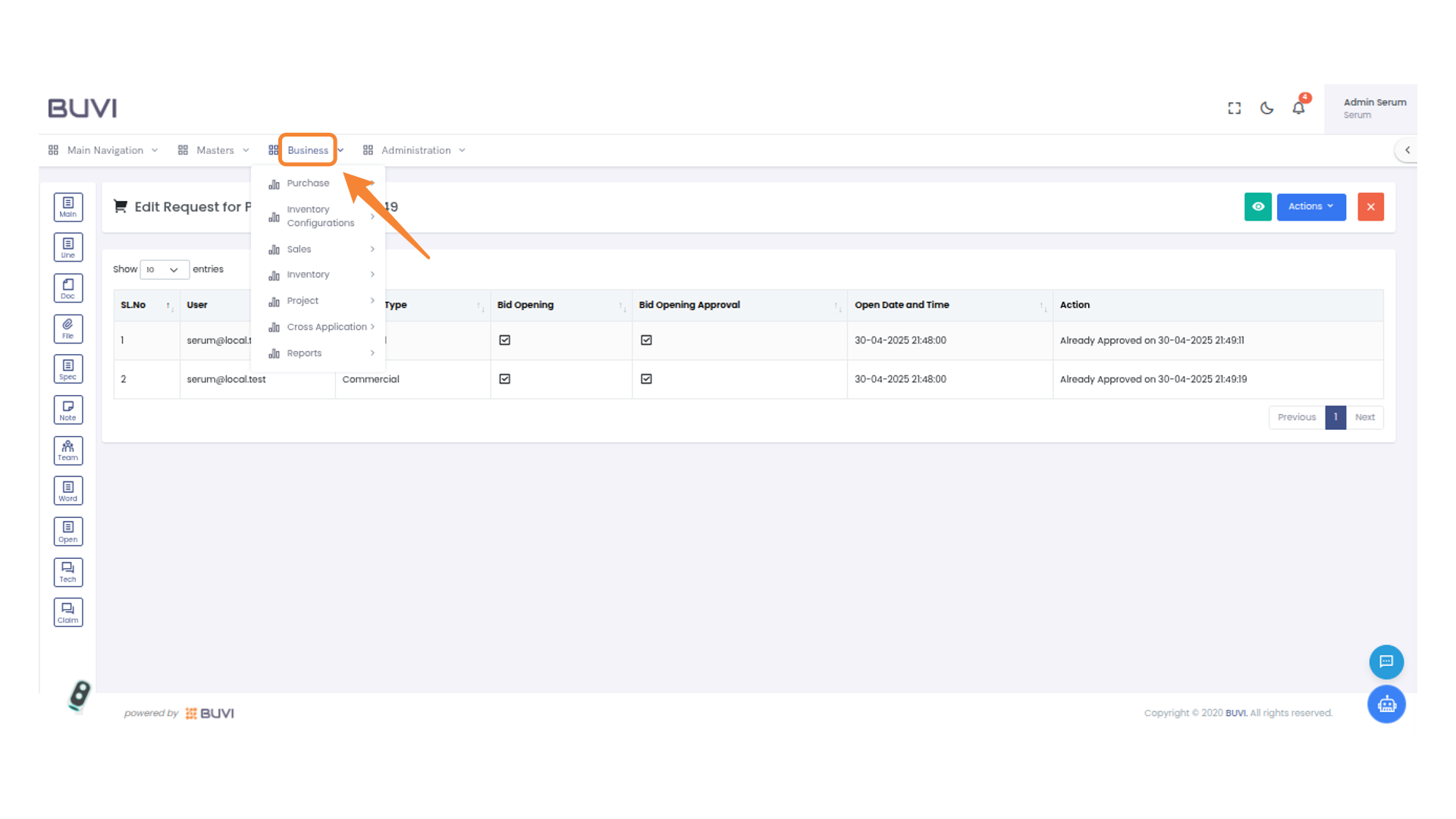The height and width of the screenshot is (819, 1456).
Task: Select the Doc icon in the left panel
Action: [68, 287]
